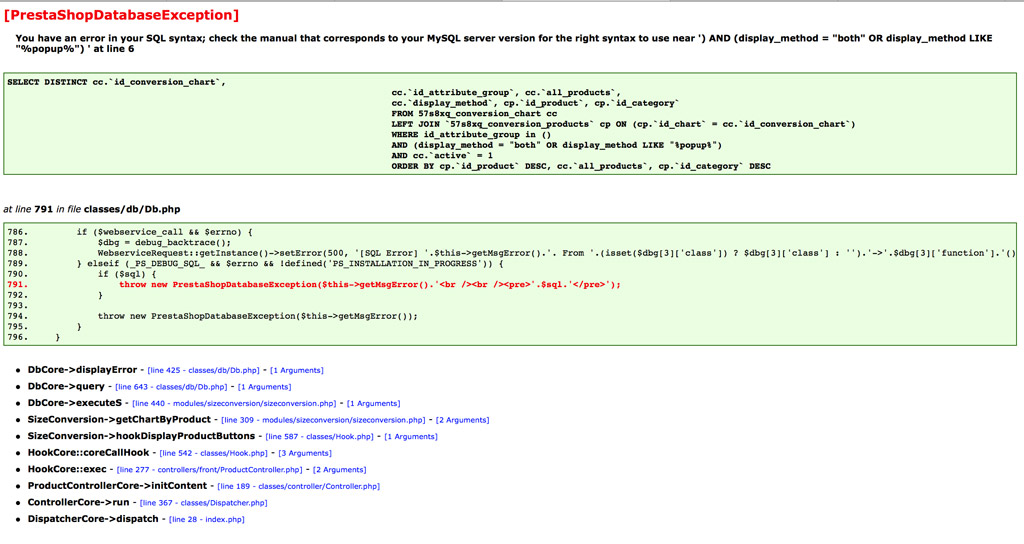Click the 'WHERE id_attribute_group in ()' line
1024x544 pixels.
[x=471, y=135]
